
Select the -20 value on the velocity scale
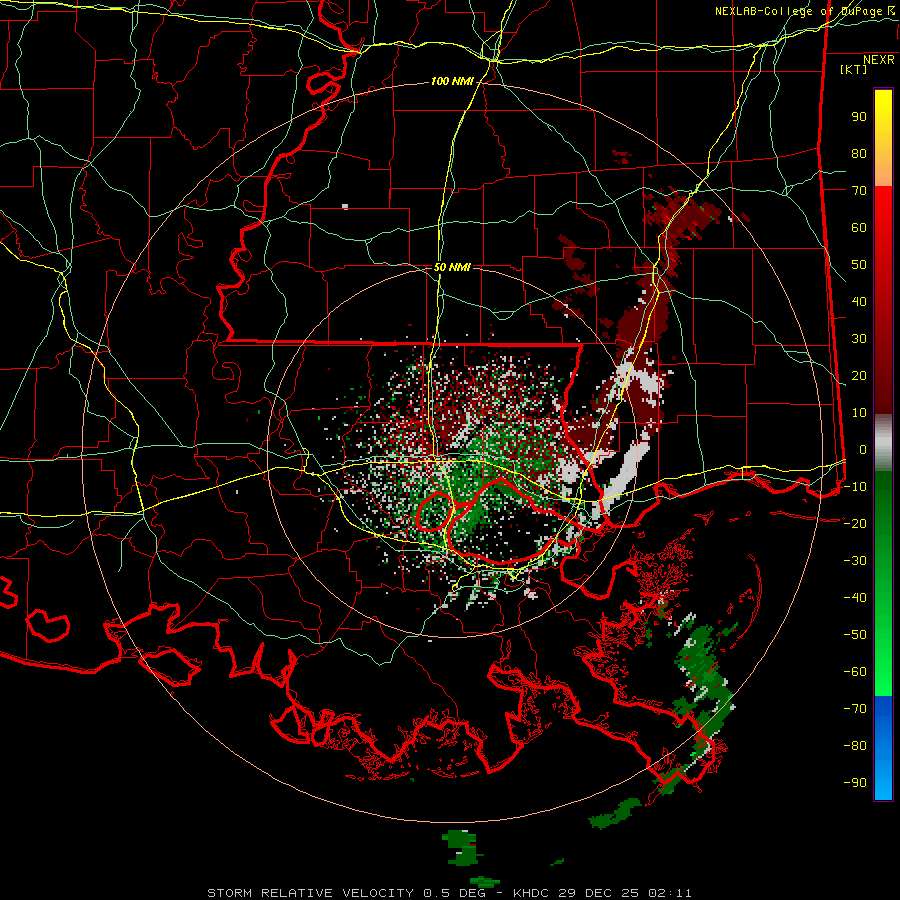[855, 524]
